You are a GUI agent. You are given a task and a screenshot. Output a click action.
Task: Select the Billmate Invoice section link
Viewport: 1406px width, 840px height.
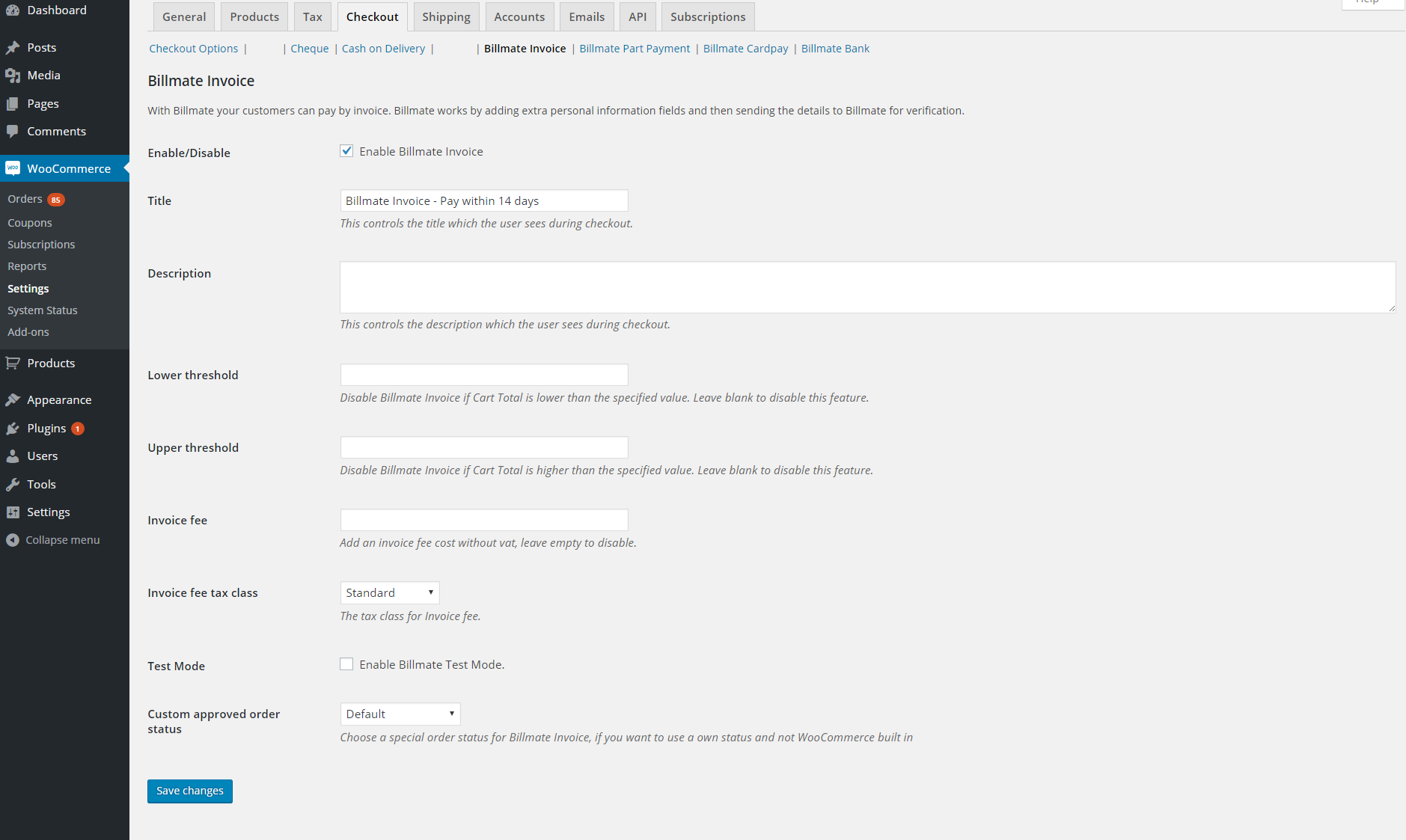click(x=525, y=49)
